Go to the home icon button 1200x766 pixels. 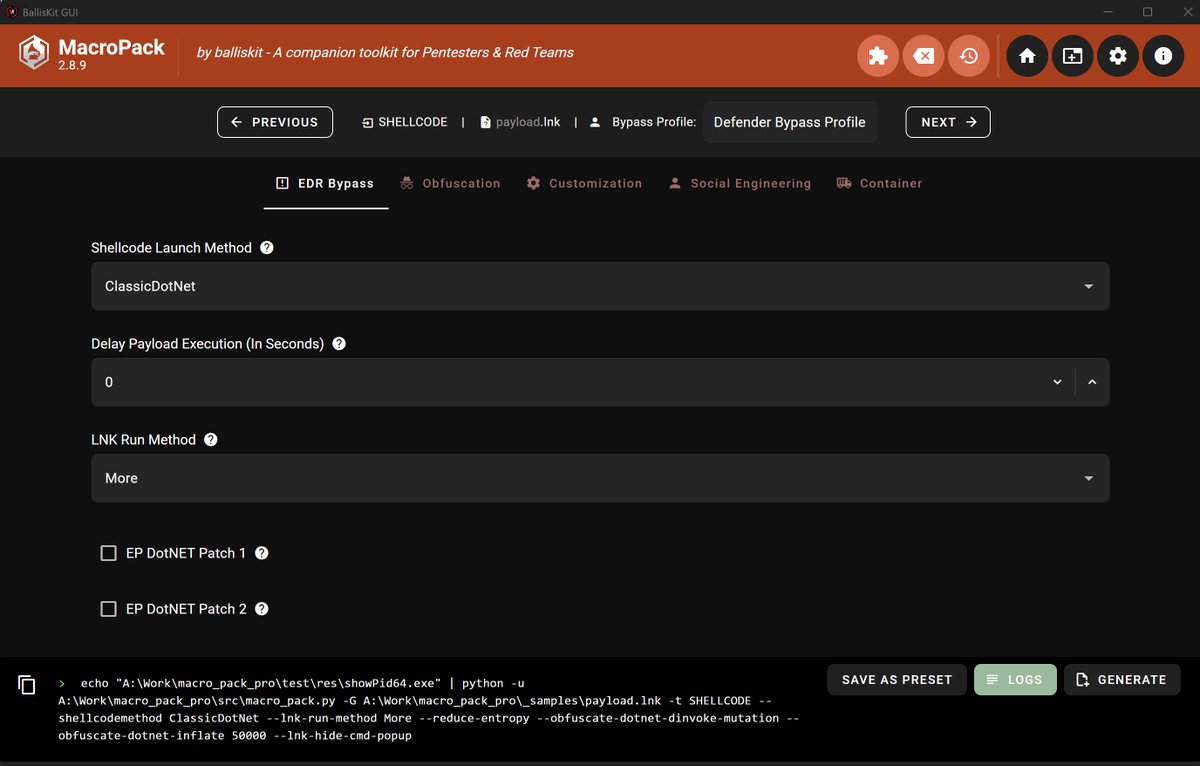(1027, 56)
